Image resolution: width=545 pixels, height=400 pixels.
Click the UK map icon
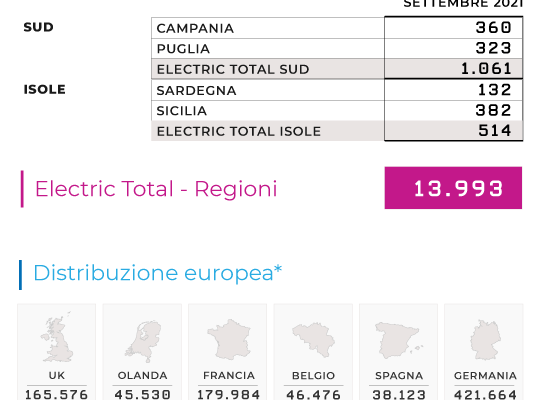[x=57, y=337]
